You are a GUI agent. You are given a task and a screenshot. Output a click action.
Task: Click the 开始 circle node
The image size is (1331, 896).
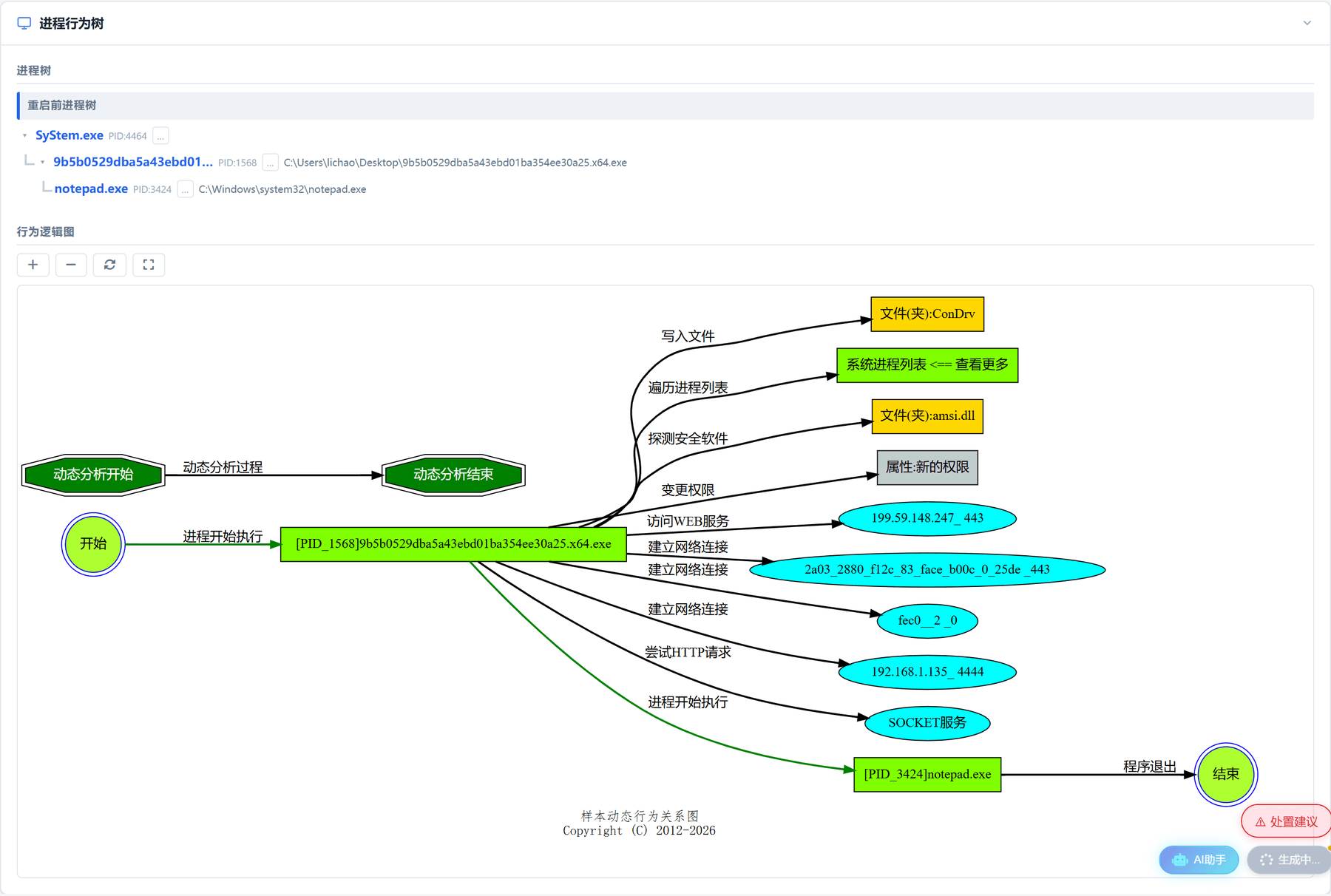93,544
